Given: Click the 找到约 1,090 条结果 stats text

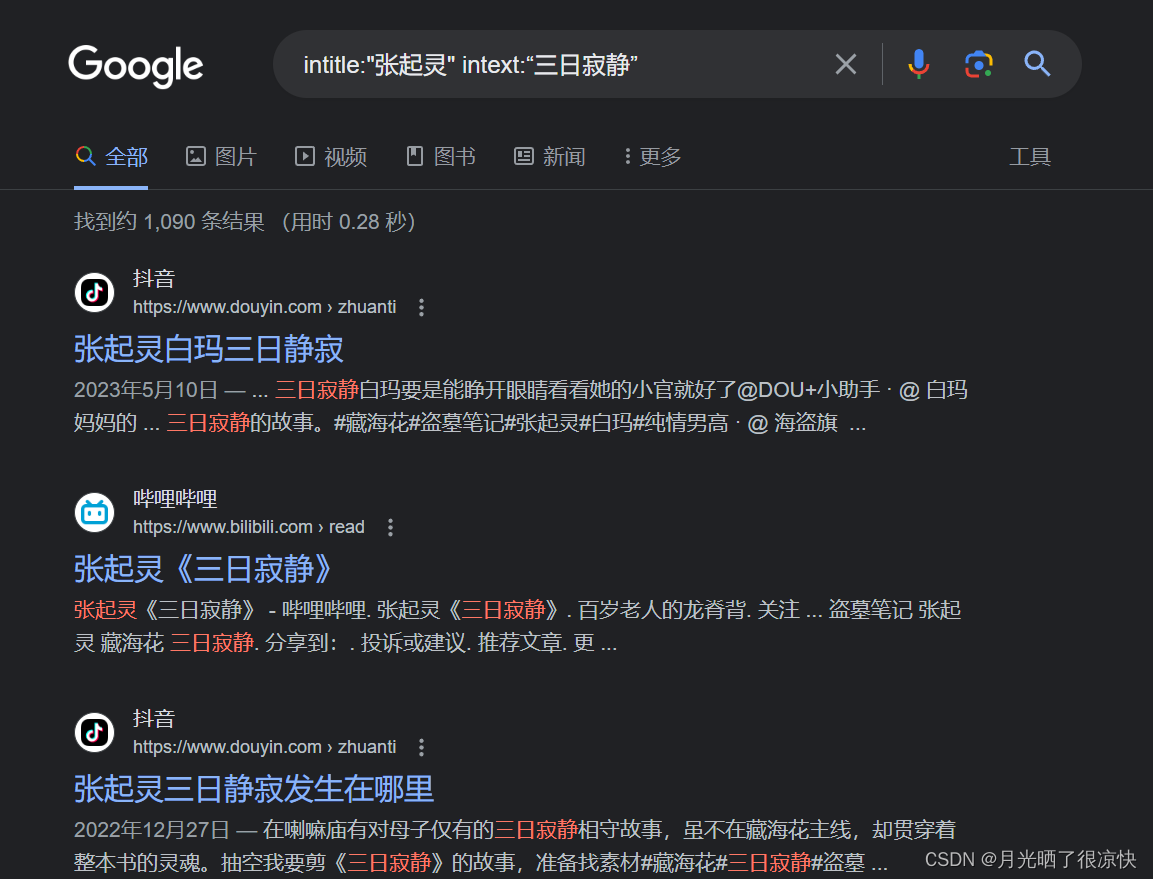Looking at the screenshot, I should [x=169, y=221].
